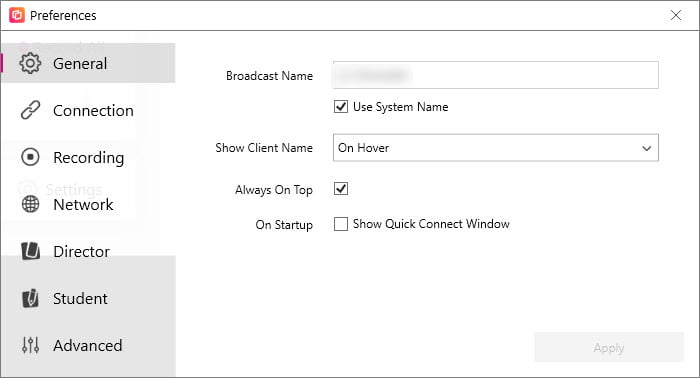Click the Student icon in sidebar
Viewport: 700px width, 378px height.
pyautogui.click(x=30, y=298)
